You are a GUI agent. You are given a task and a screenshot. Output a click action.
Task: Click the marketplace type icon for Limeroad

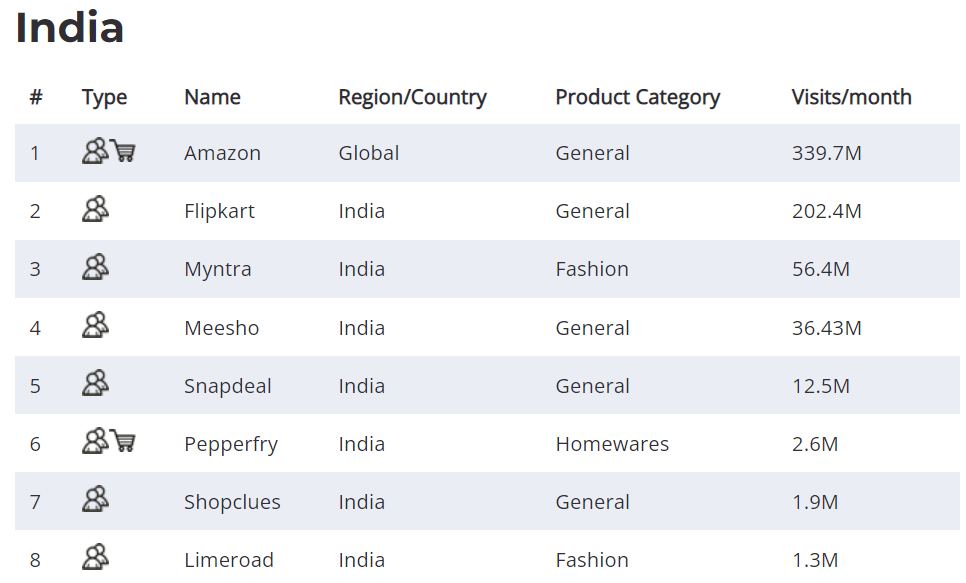point(95,557)
